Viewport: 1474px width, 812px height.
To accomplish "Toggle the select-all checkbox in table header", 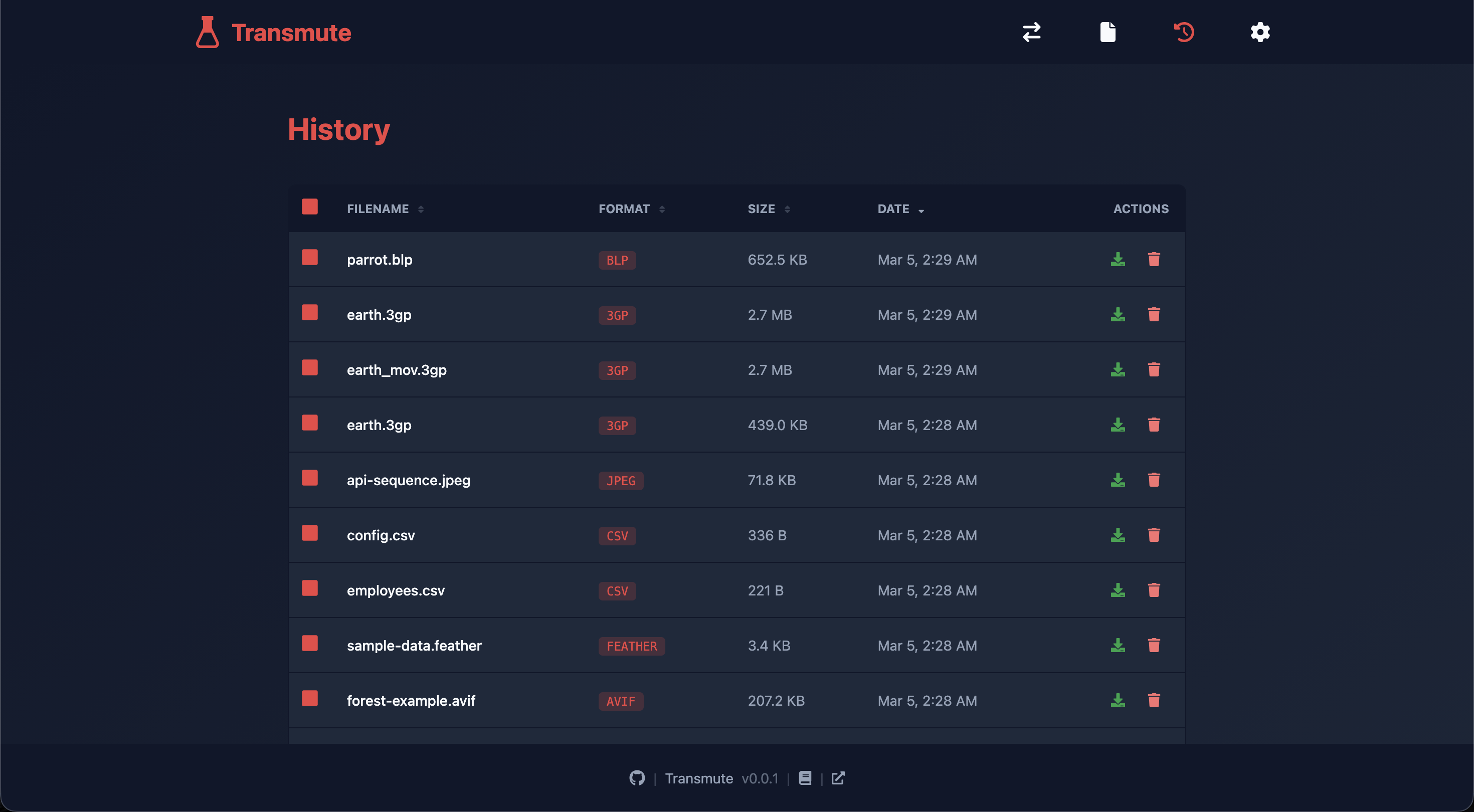I will pos(309,207).
